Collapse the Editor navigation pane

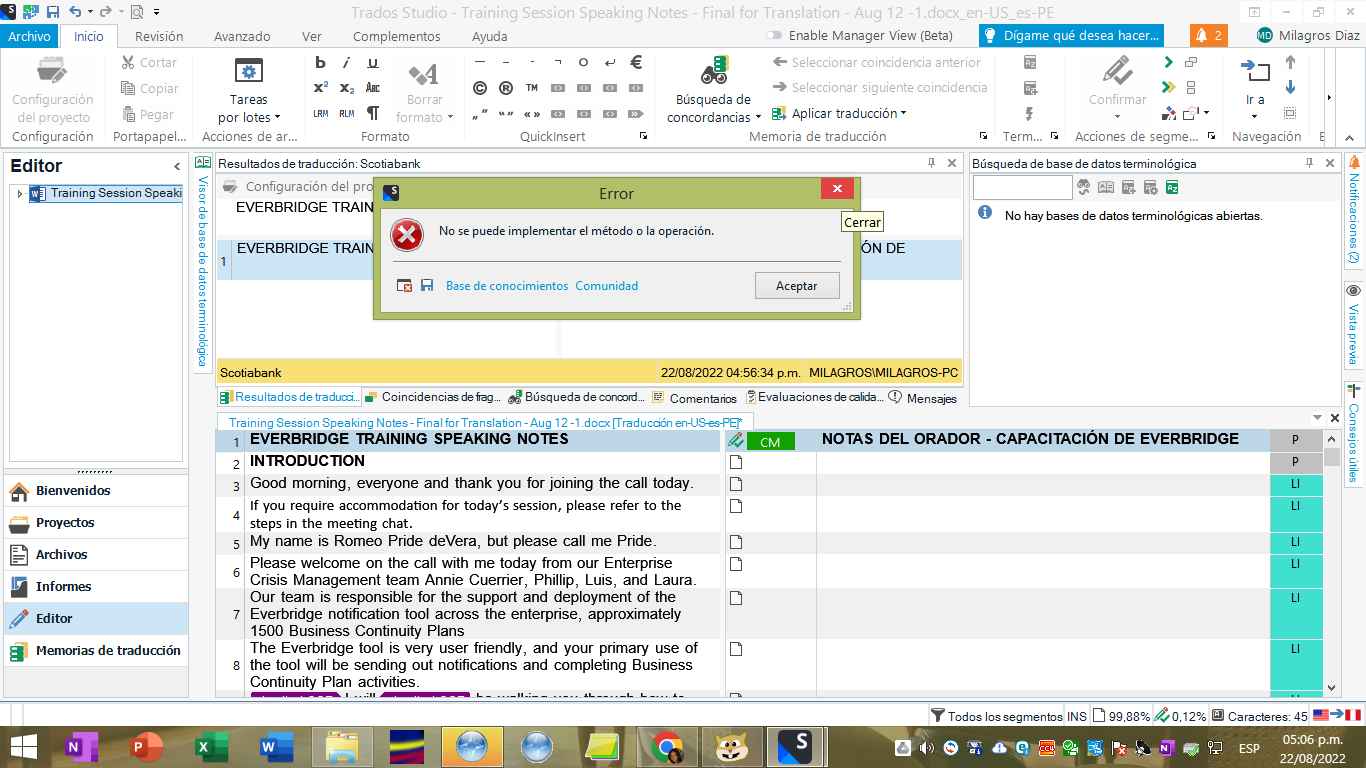click(x=177, y=166)
